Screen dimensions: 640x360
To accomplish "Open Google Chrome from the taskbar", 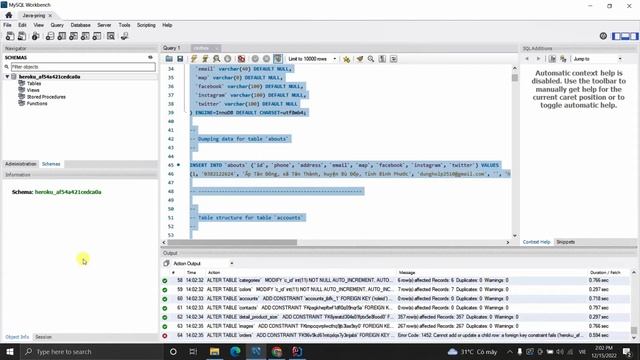I will pos(277,351).
